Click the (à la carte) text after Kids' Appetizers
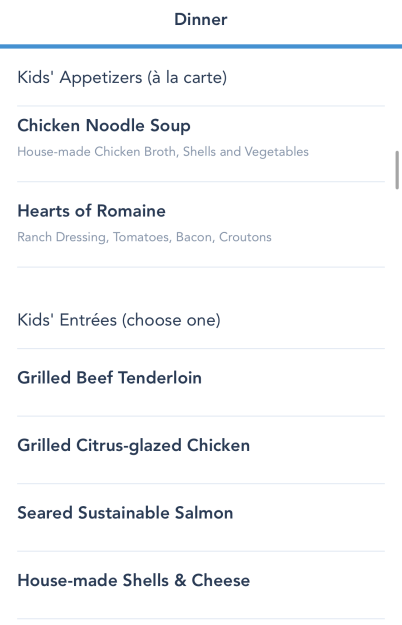The width and height of the screenshot is (402, 625). 187,77
